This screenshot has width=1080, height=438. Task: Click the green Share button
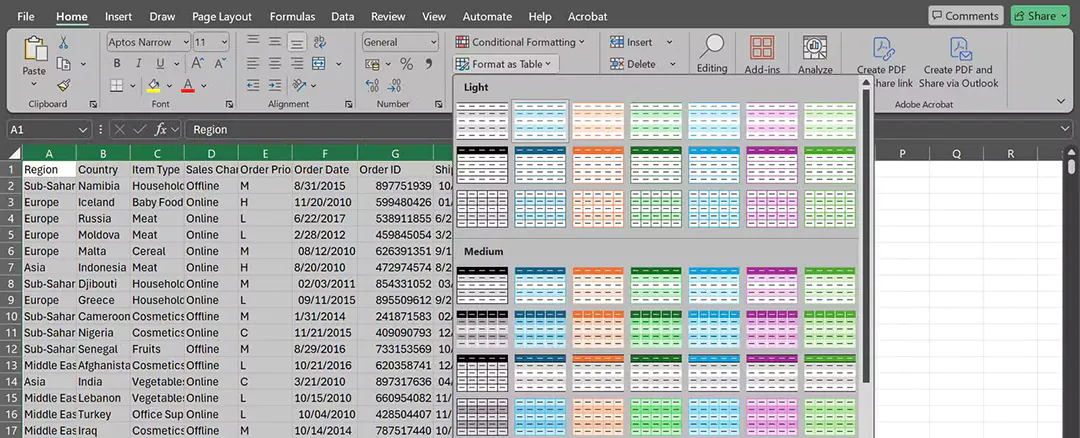click(x=1039, y=16)
